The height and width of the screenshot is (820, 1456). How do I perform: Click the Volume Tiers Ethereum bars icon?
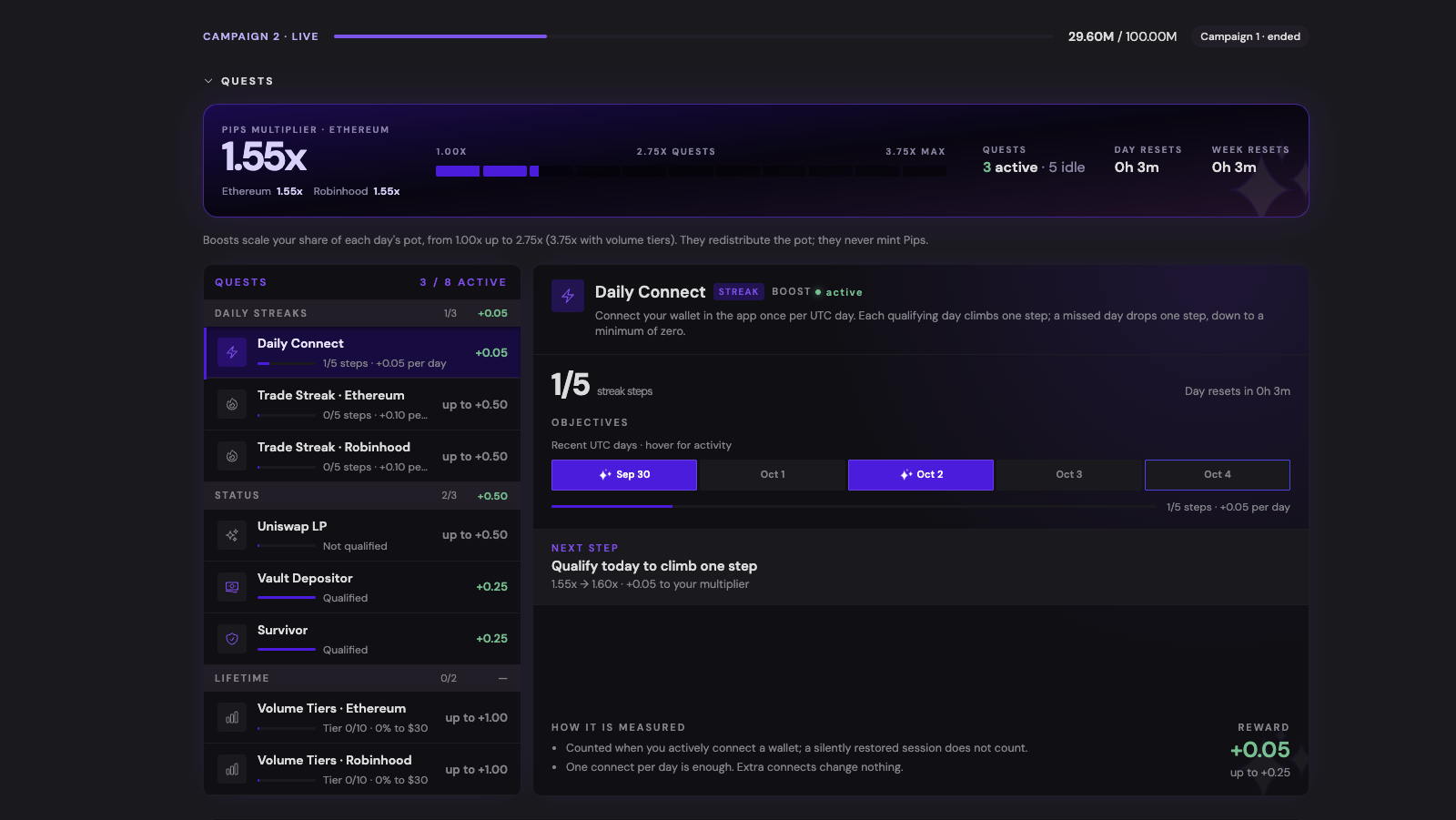[232, 717]
